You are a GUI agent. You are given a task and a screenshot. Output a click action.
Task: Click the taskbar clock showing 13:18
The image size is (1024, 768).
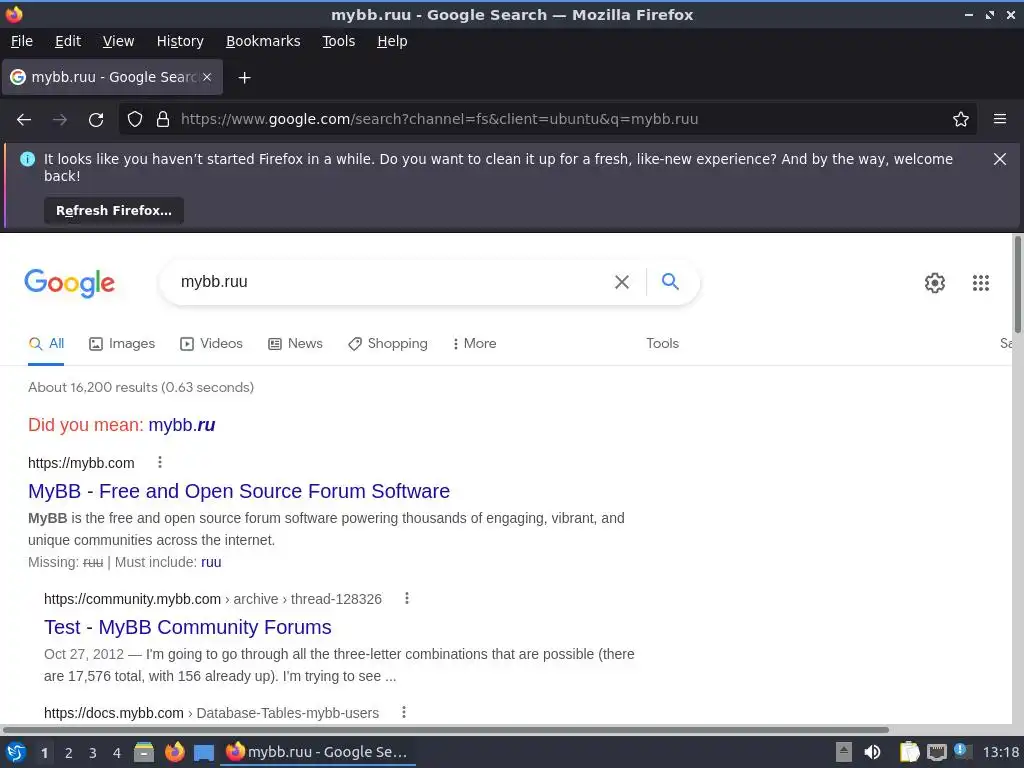(x=1001, y=752)
